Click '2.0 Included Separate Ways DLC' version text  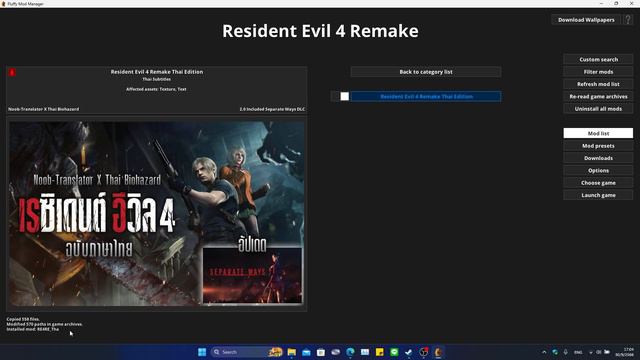tap(272, 109)
